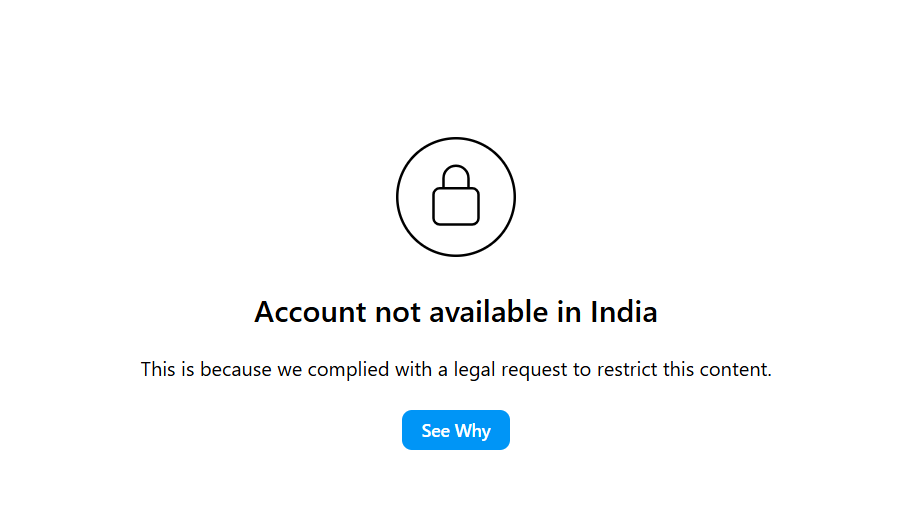This screenshot has width=915, height=526.
Task: Click the word 'available' in the title
Action: (489, 312)
